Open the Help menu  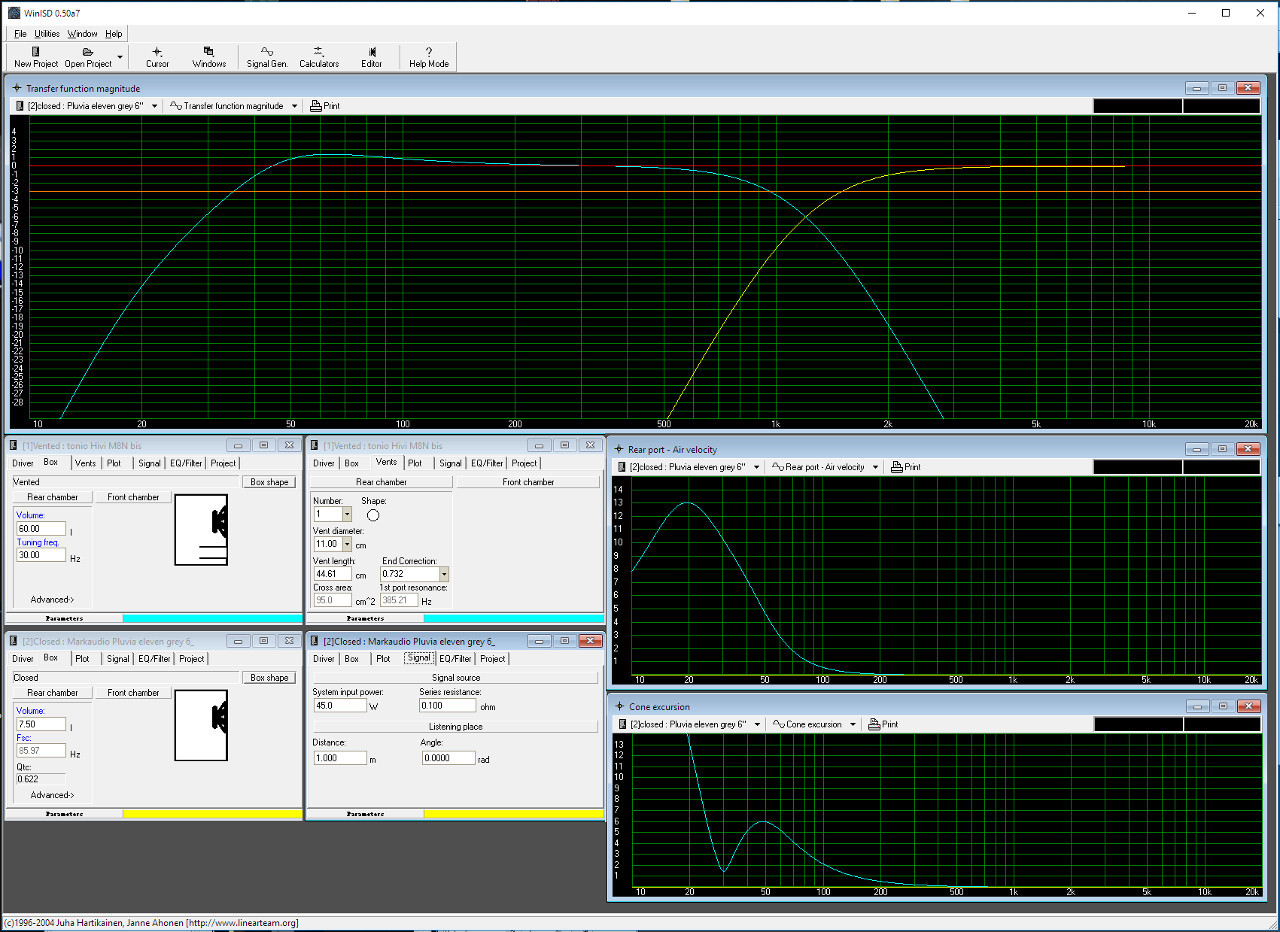point(114,34)
